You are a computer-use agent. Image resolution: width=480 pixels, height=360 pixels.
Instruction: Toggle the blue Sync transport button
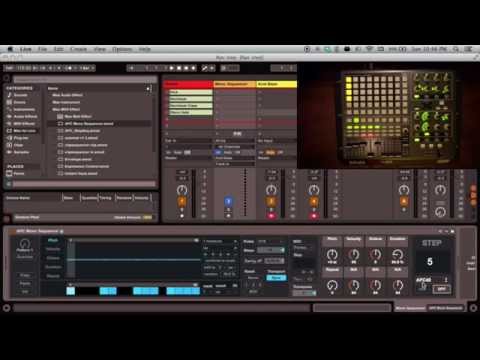(x=276, y=278)
